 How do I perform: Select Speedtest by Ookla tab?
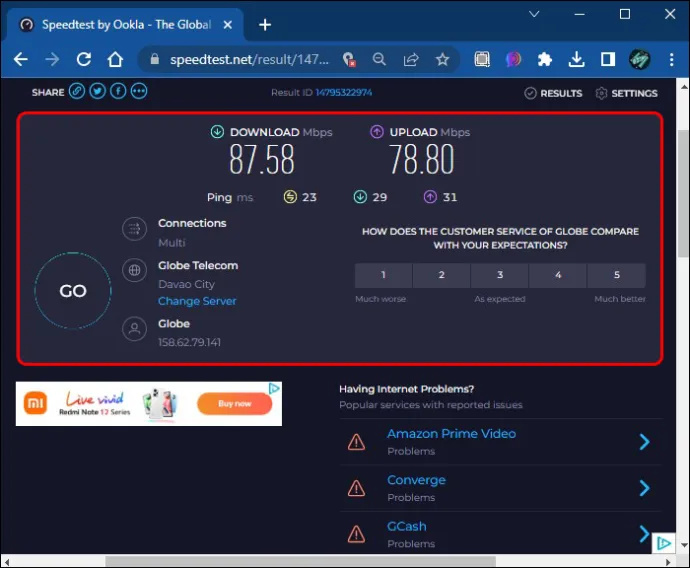coord(126,25)
